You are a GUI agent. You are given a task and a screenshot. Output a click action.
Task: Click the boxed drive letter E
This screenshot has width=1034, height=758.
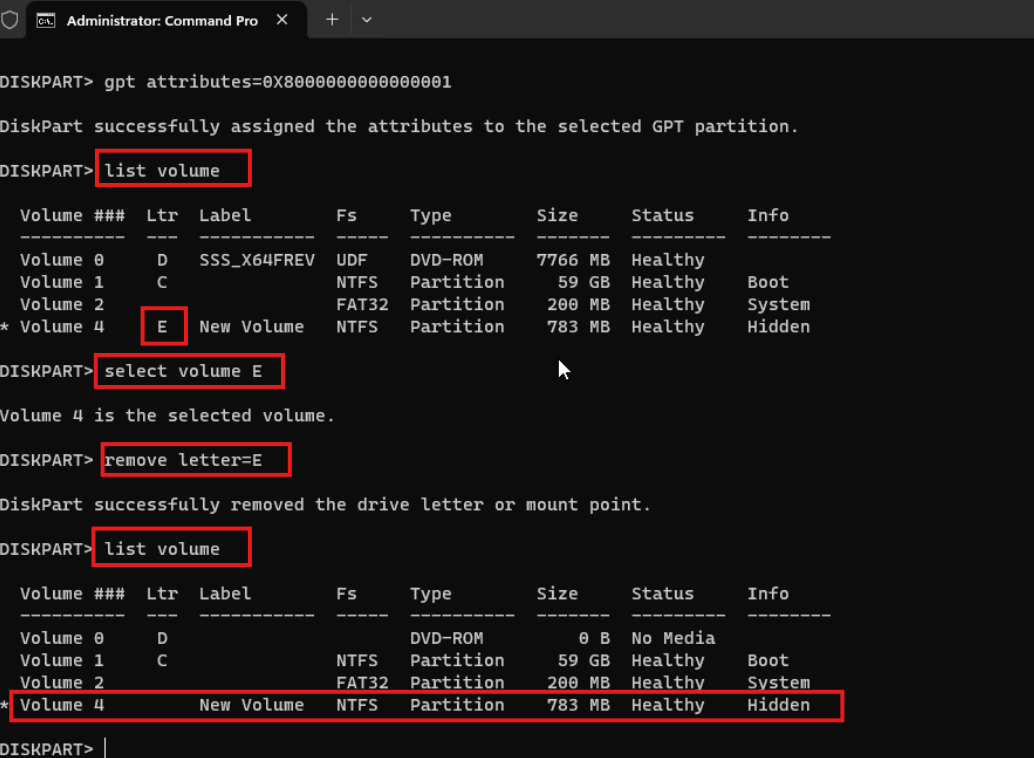coord(162,327)
